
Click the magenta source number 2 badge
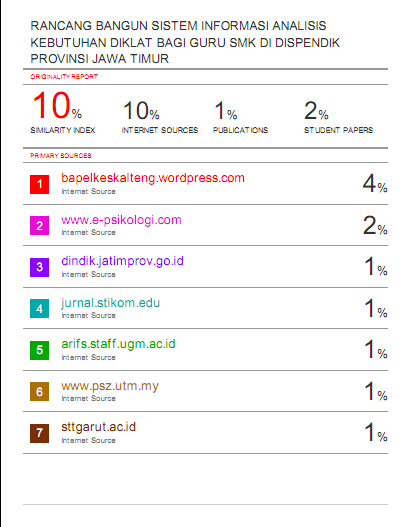point(39,226)
